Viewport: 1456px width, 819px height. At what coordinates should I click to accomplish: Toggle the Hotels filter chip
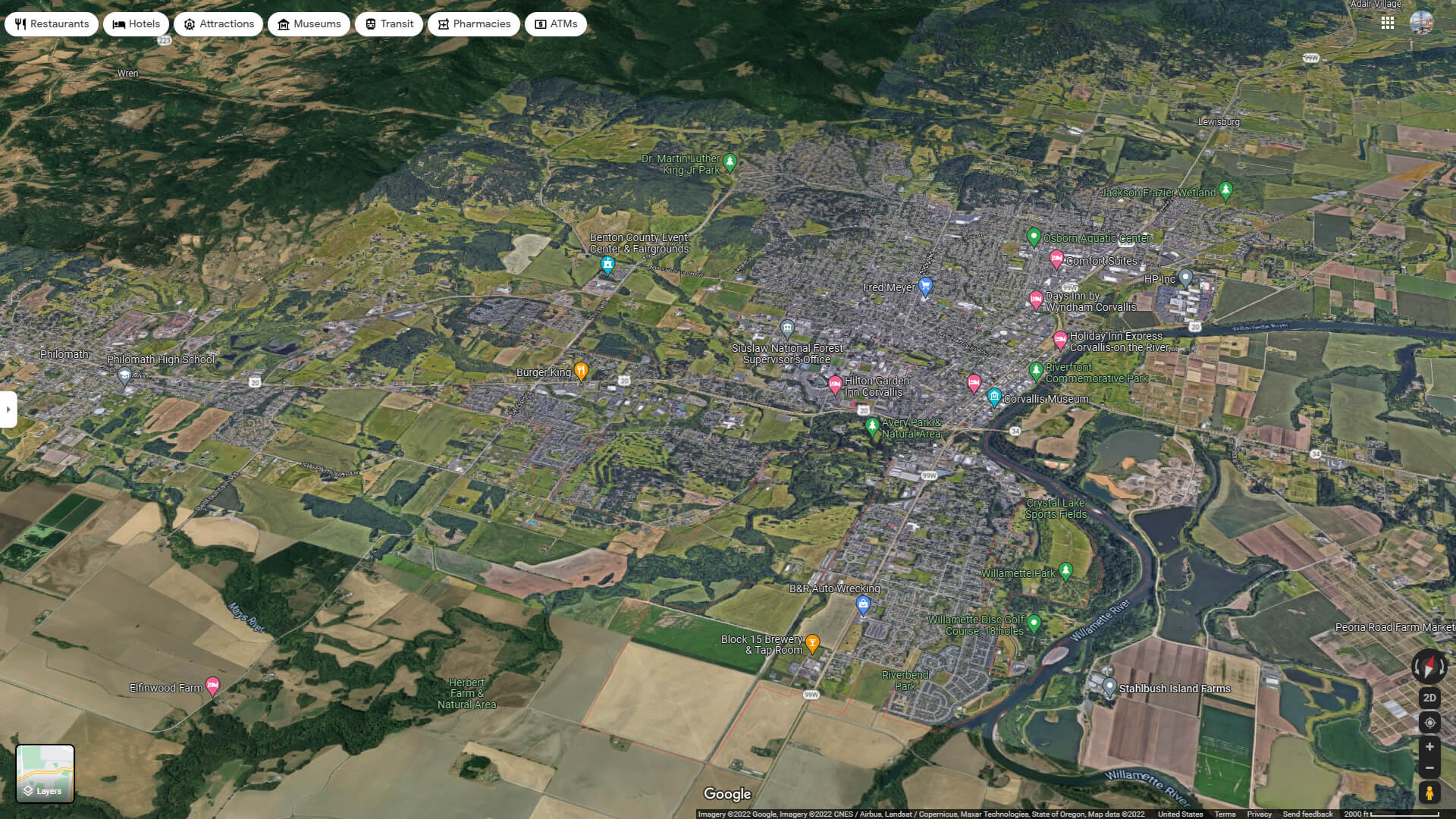pyautogui.click(x=136, y=24)
